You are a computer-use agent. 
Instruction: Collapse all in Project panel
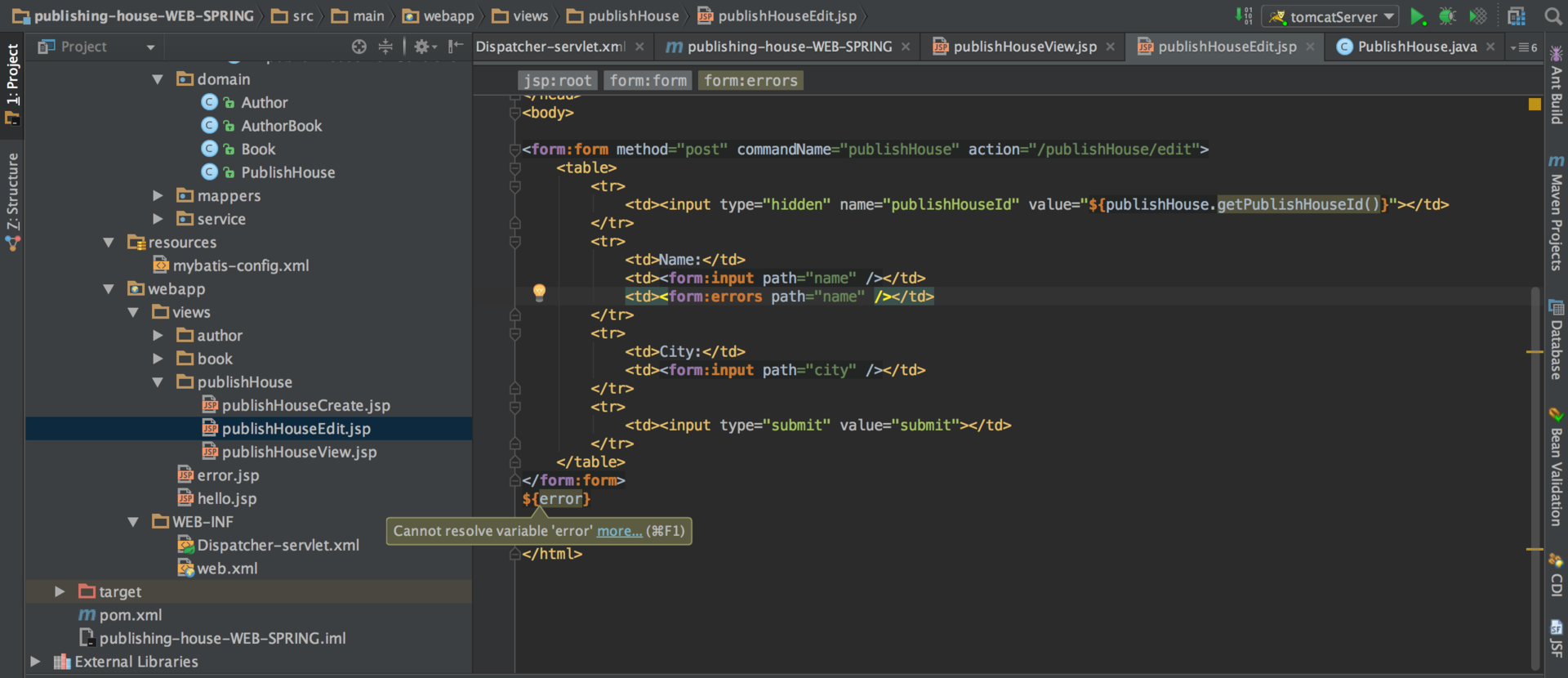(x=385, y=47)
